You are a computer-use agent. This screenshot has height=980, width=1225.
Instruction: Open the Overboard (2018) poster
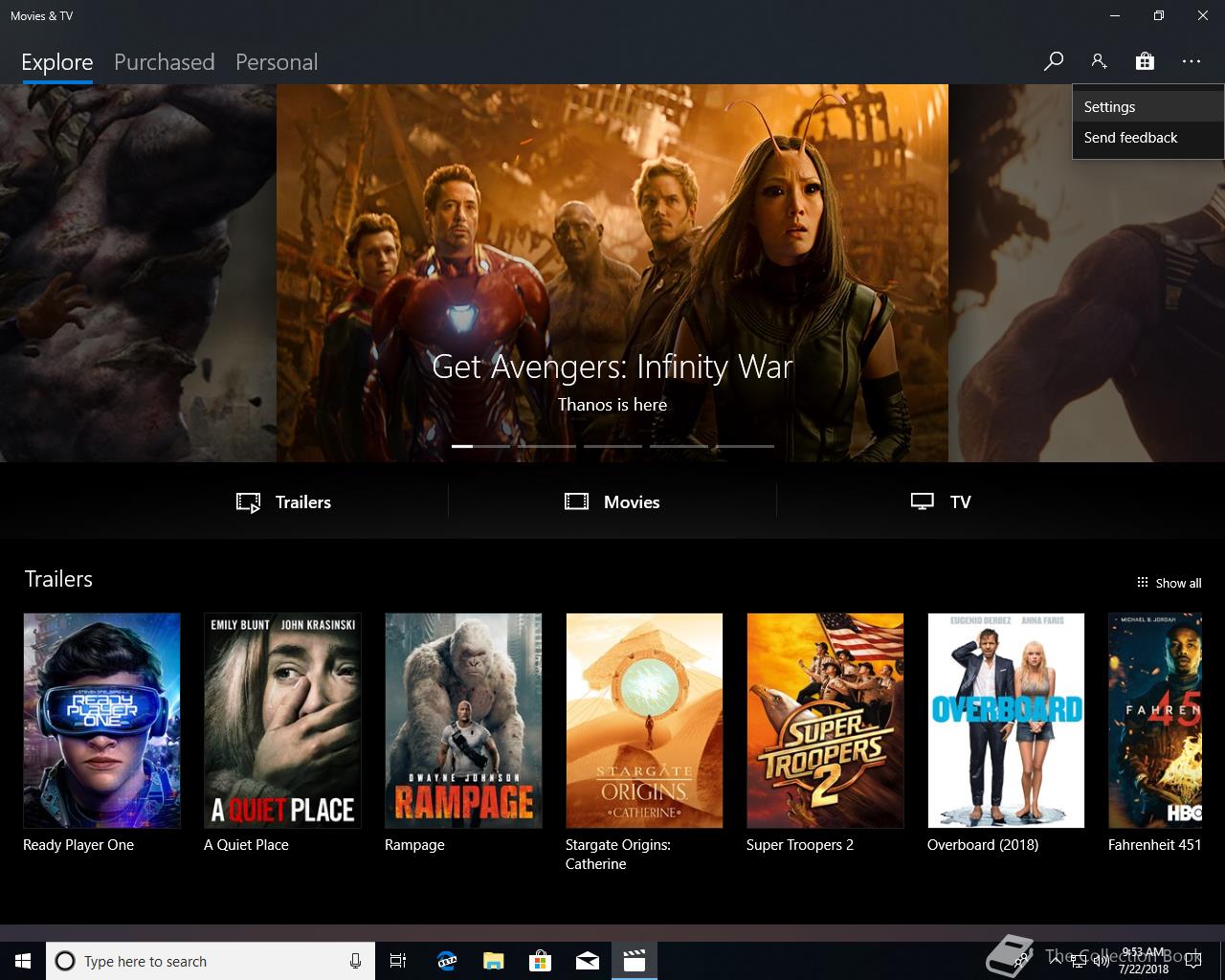point(1006,721)
